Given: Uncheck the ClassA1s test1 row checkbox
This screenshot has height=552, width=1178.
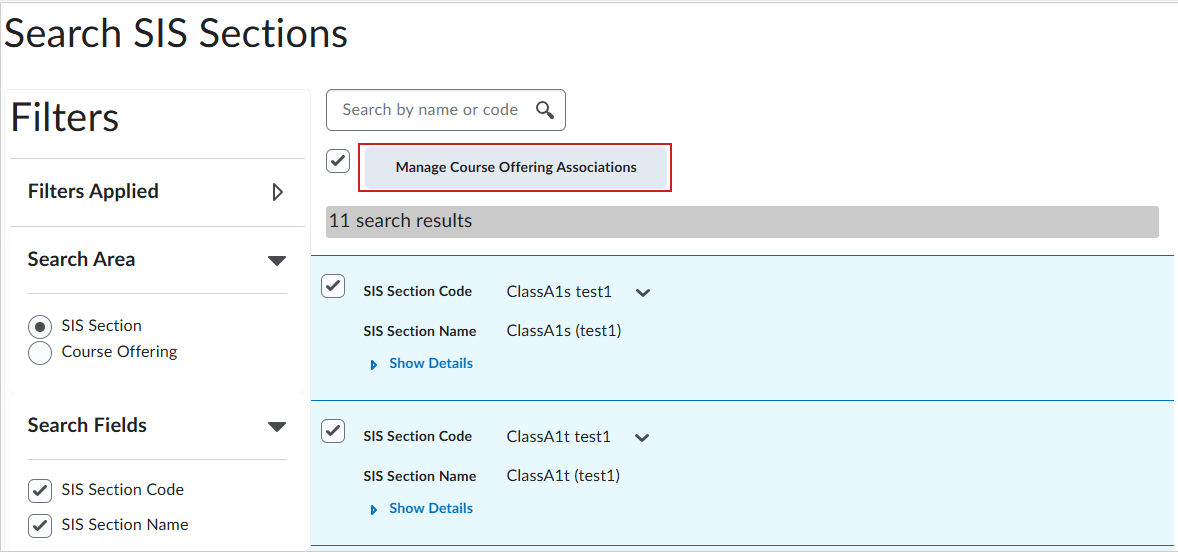Looking at the screenshot, I should [333, 286].
